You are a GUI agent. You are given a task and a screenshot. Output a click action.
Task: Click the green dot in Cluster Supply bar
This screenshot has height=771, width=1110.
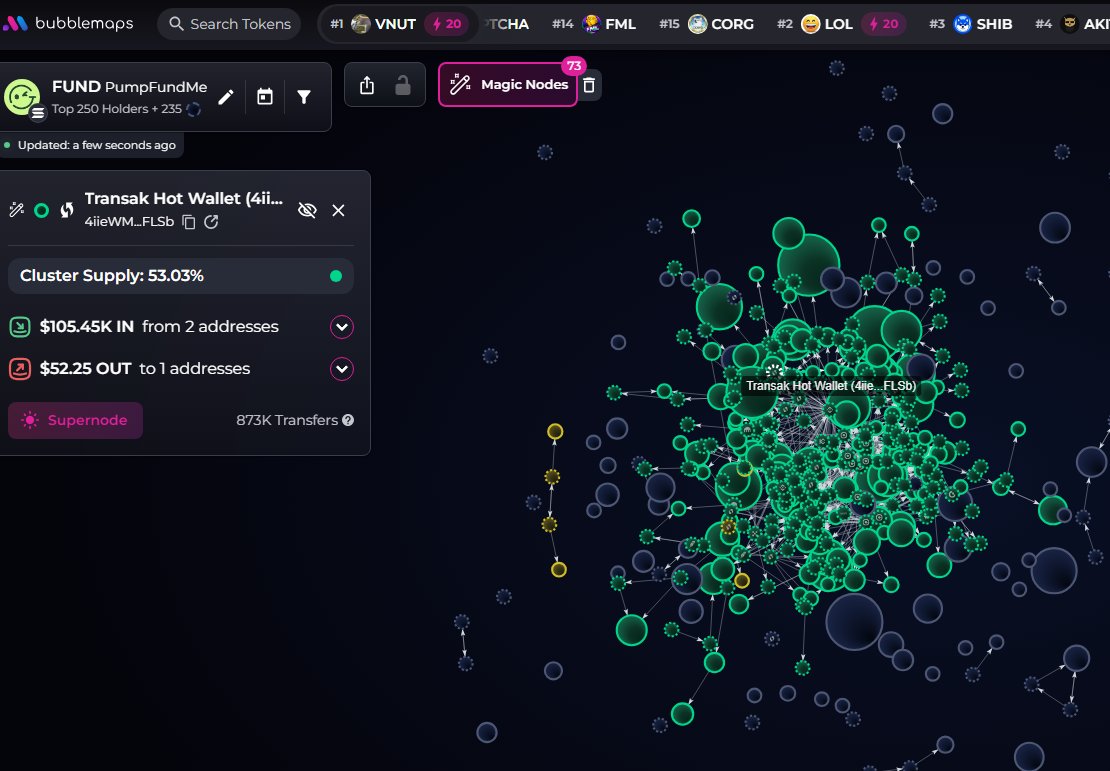[336, 276]
